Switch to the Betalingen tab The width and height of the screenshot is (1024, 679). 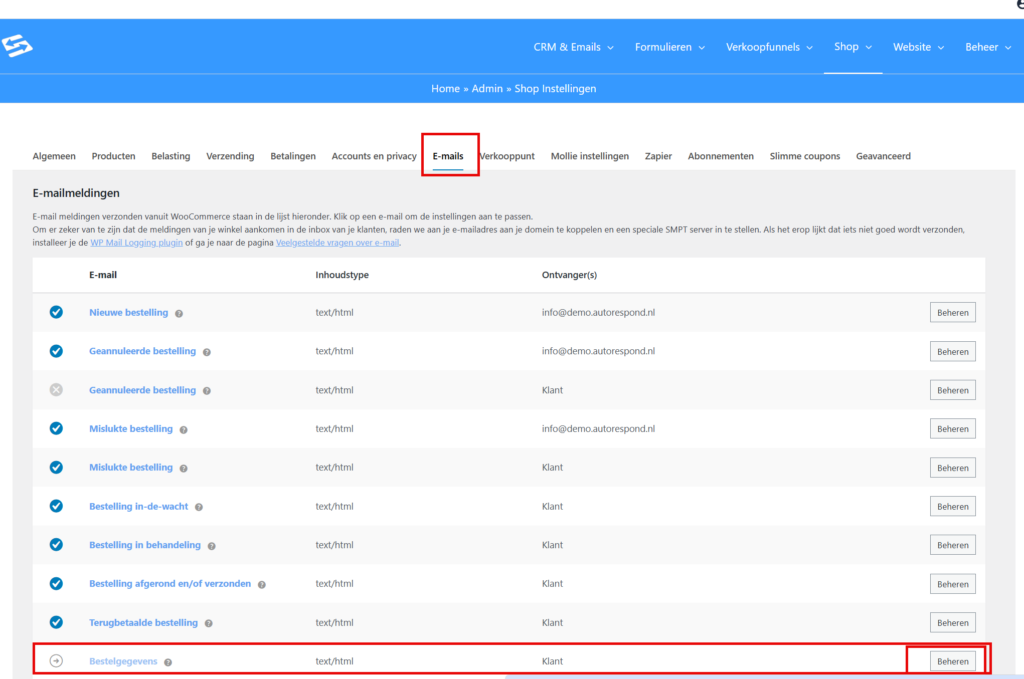[x=293, y=156]
